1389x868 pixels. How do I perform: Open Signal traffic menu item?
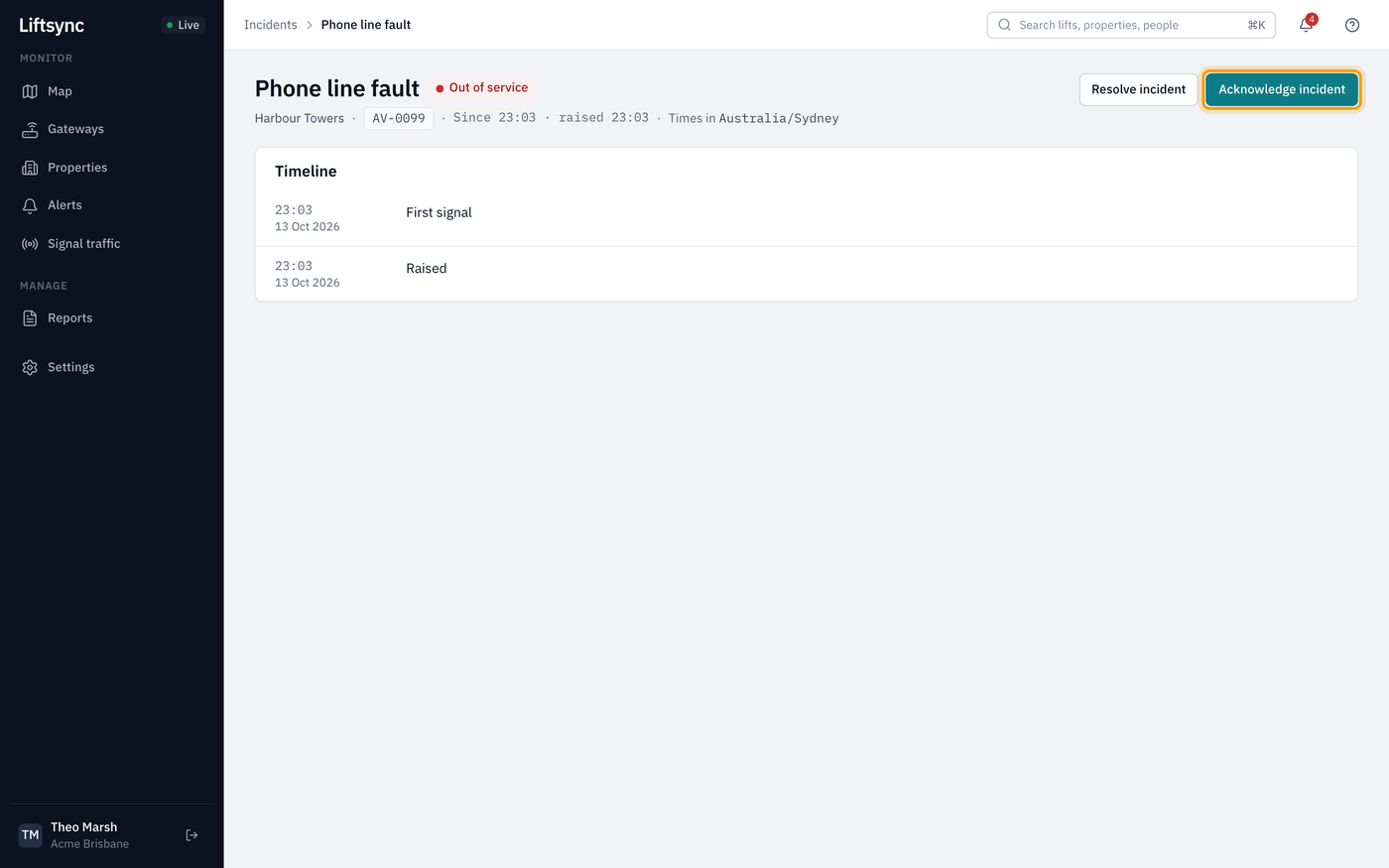pyautogui.click(x=112, y=244)
